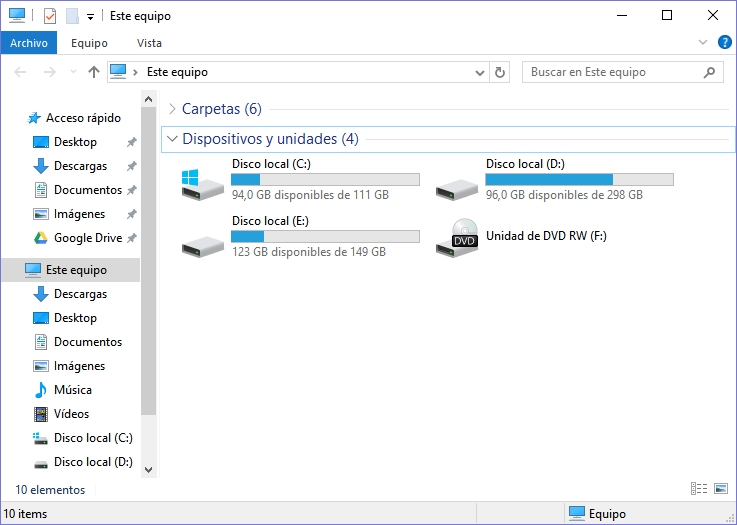Viewport: 737px width, 525px height.
Task: Select the Disco local (E:) drive icon
Action: pos(202,246)
